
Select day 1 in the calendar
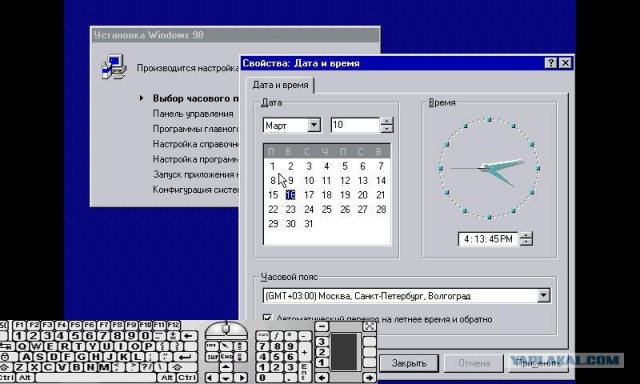point(273,166)
